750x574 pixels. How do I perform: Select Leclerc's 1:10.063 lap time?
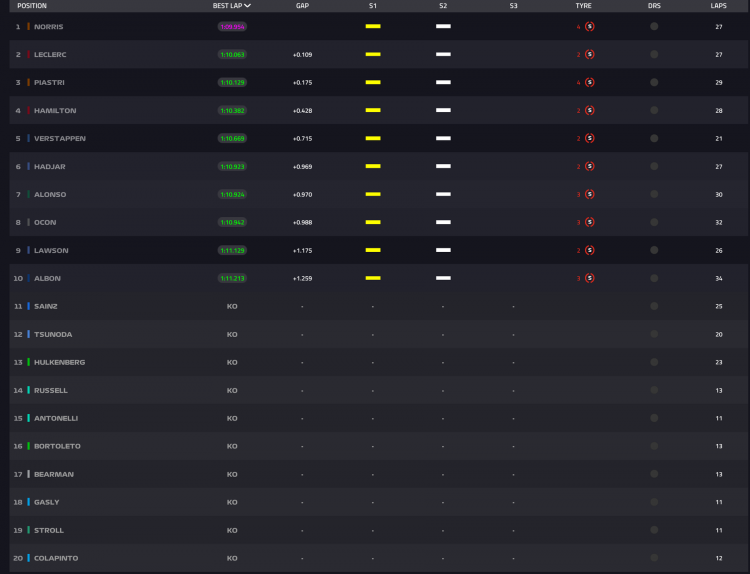pos(232,55)
